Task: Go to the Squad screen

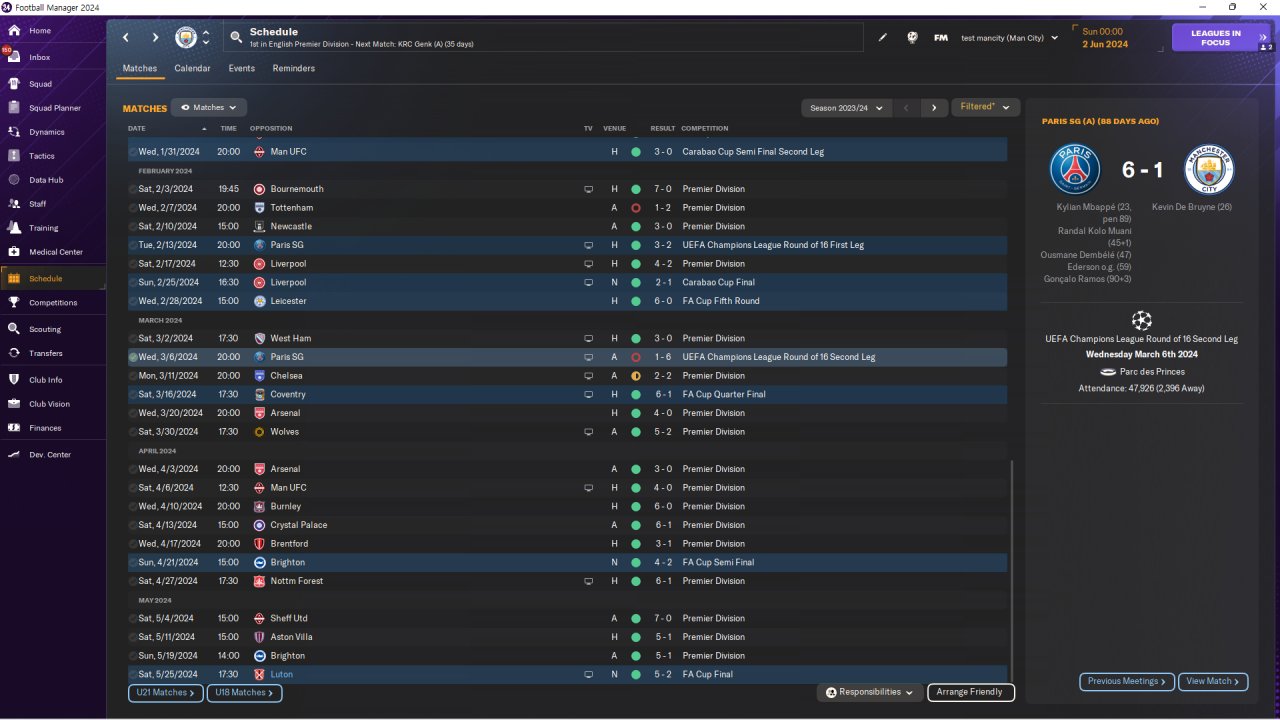Action: (x=40, y=84)
